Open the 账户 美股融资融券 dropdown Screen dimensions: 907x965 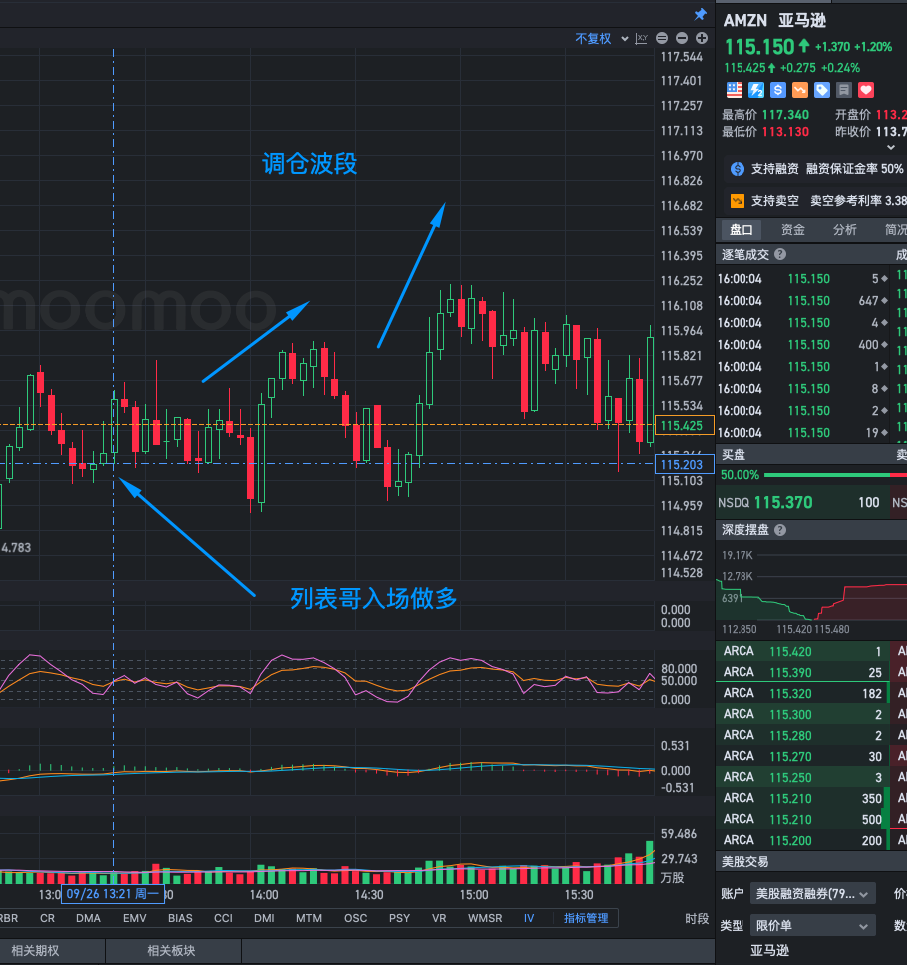812,894
